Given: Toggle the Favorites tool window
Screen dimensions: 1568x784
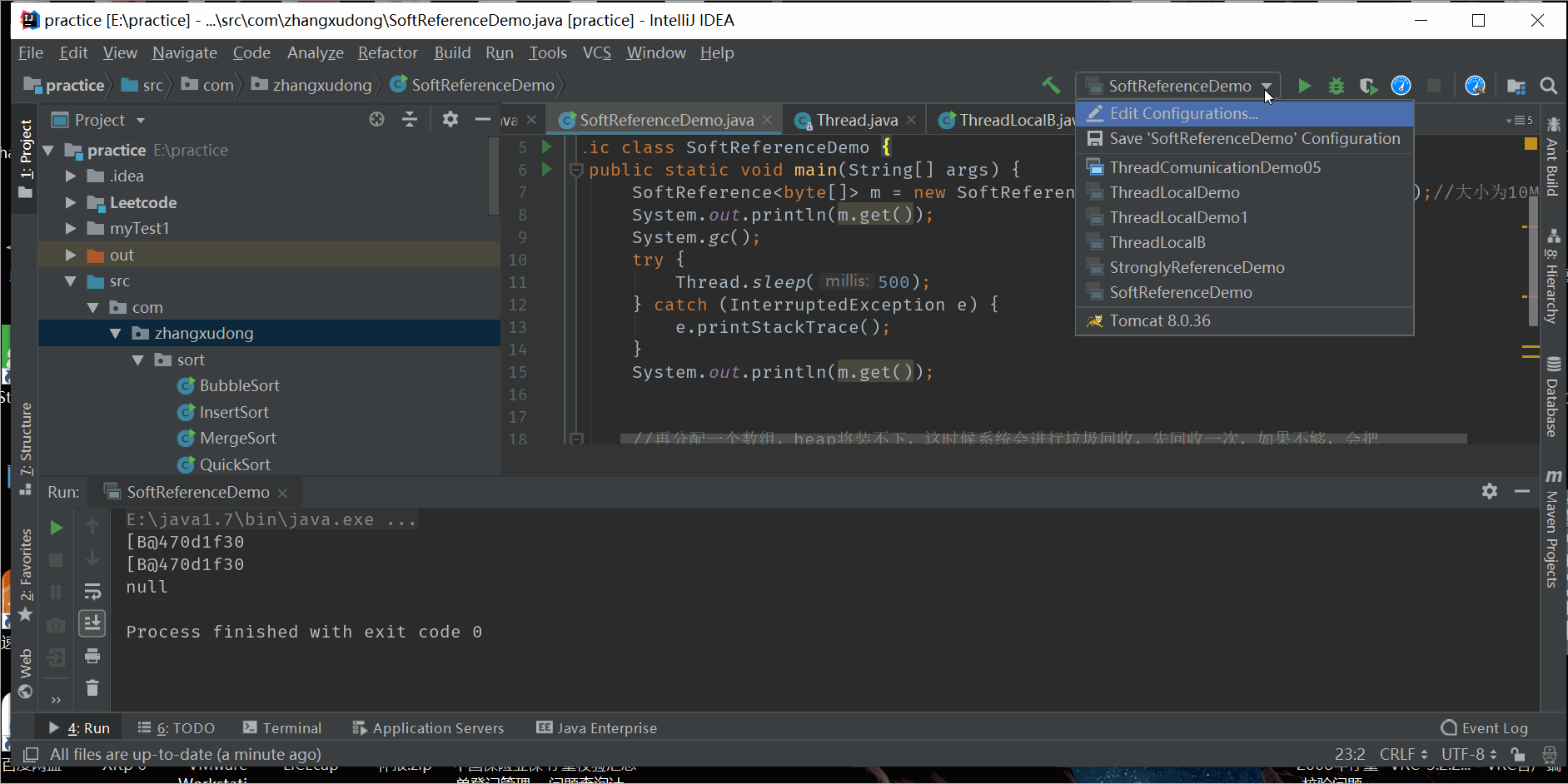Looking at the screenshot, I should tap(26, 574).
